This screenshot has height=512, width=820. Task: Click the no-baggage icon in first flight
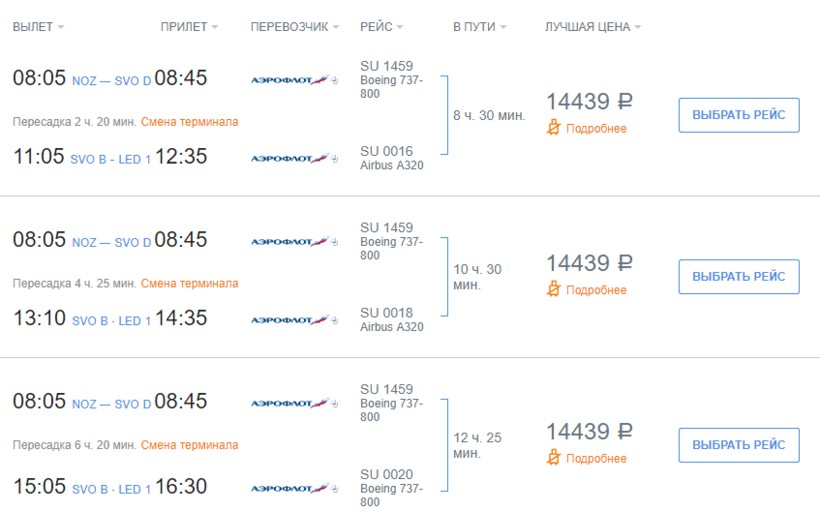(x=553, y=128)
